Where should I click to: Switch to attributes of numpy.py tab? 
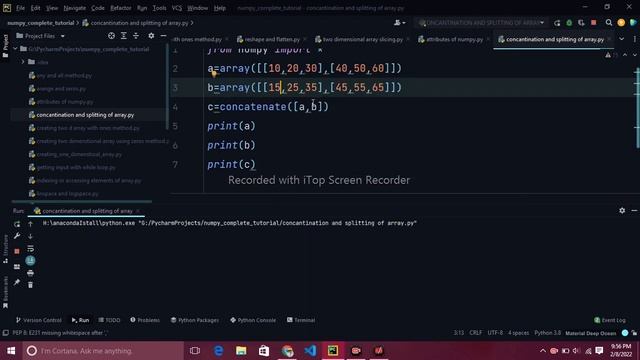(x=454, y=39)
